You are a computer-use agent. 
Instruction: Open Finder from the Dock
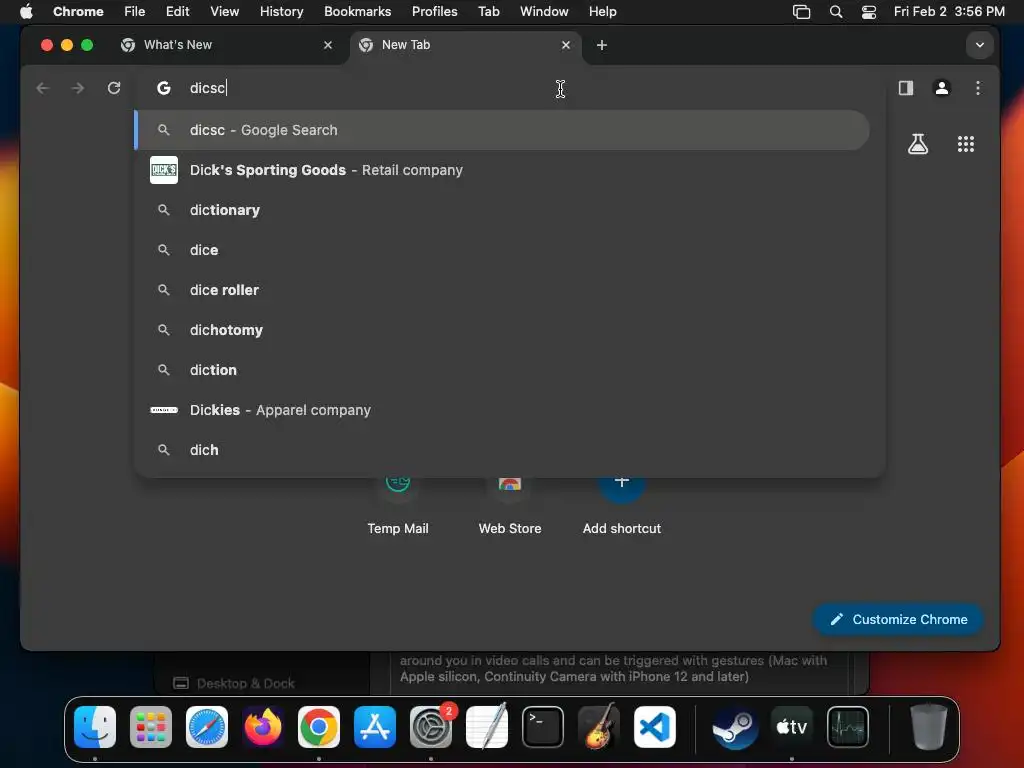(x=95, y=727)
